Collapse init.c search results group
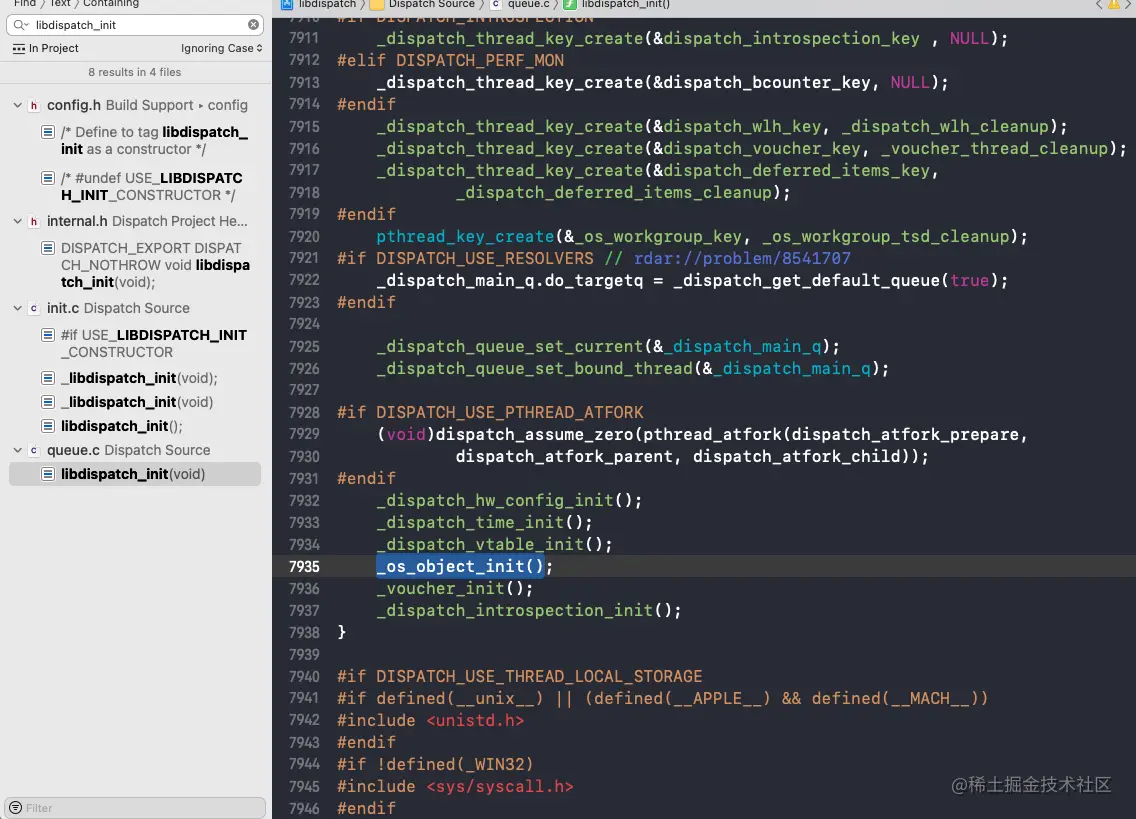 click(17, 308)
